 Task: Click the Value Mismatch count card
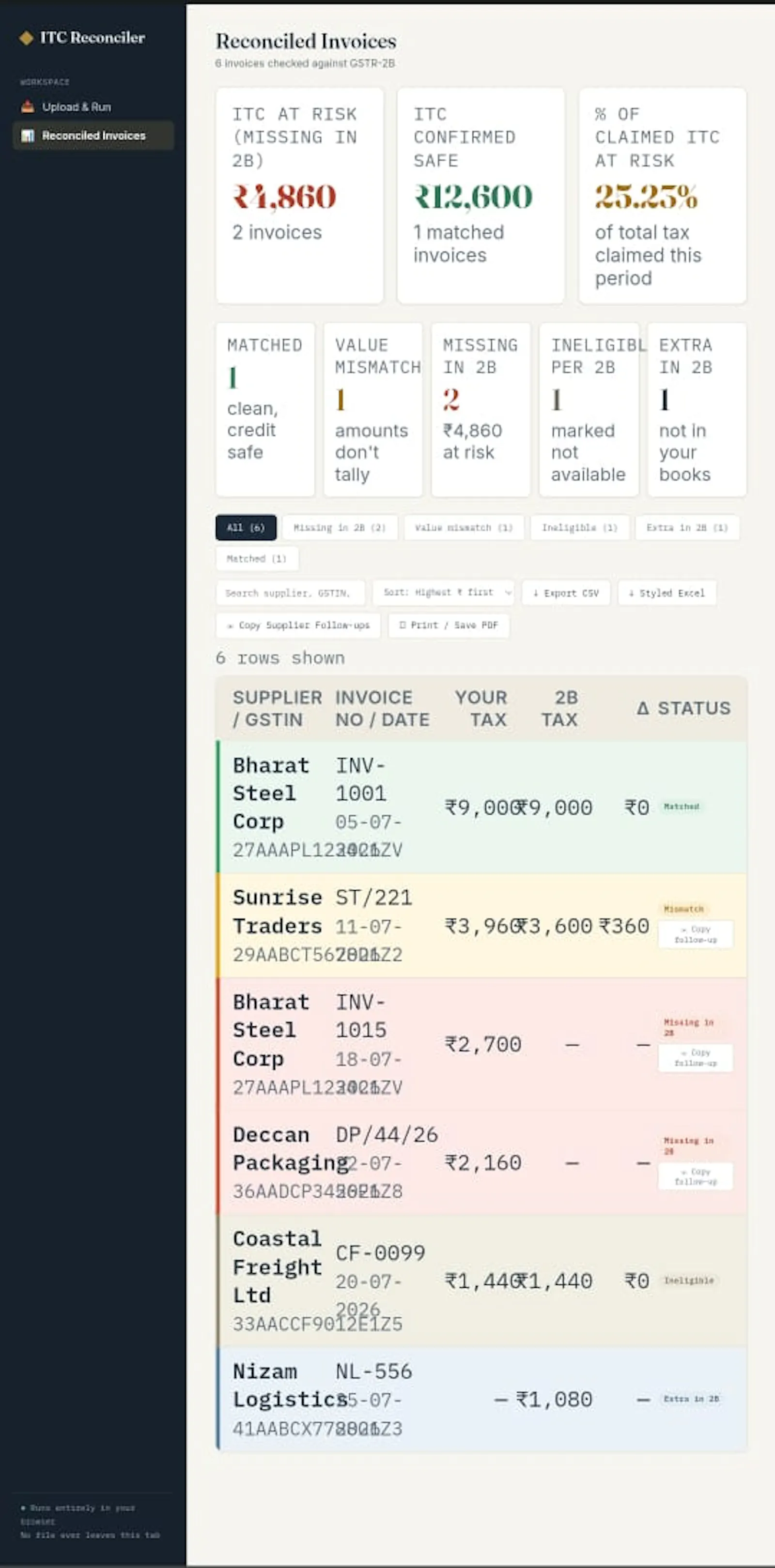click(x=373, y=410)
